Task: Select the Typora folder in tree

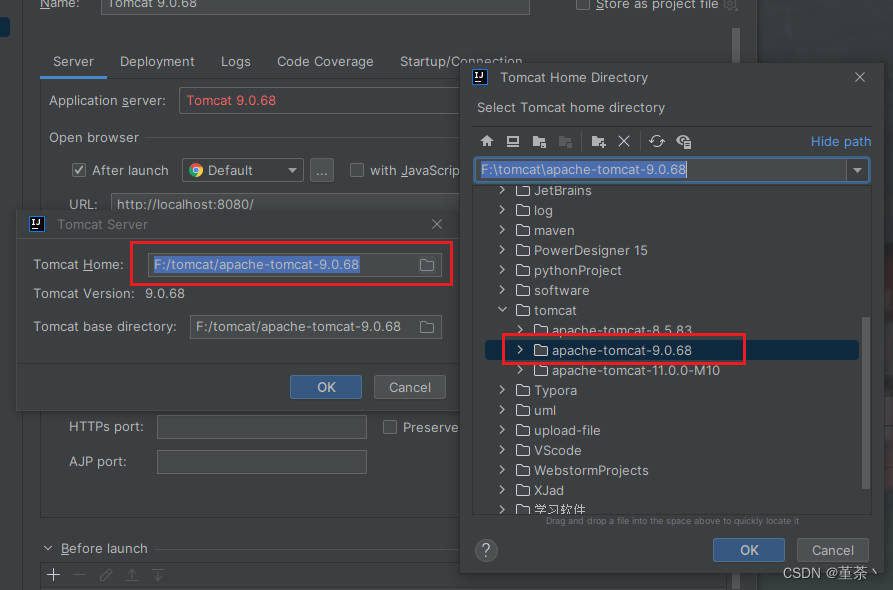Action: (x=555, y=391)
